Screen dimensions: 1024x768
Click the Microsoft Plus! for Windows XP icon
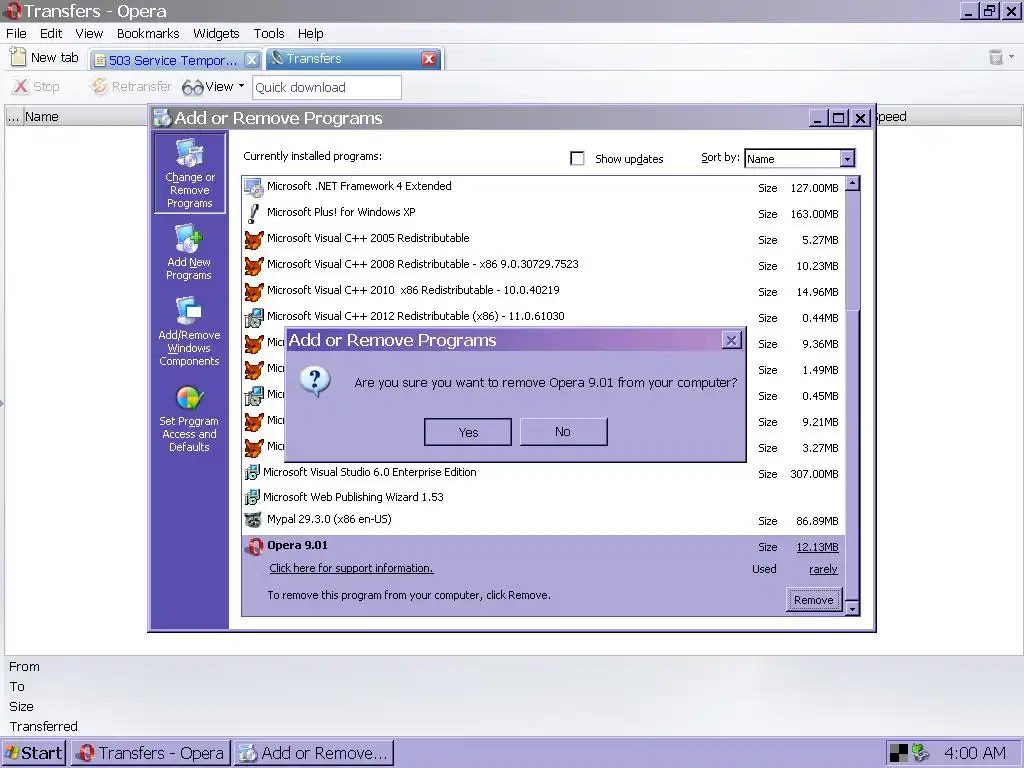(x=254, y=214)
